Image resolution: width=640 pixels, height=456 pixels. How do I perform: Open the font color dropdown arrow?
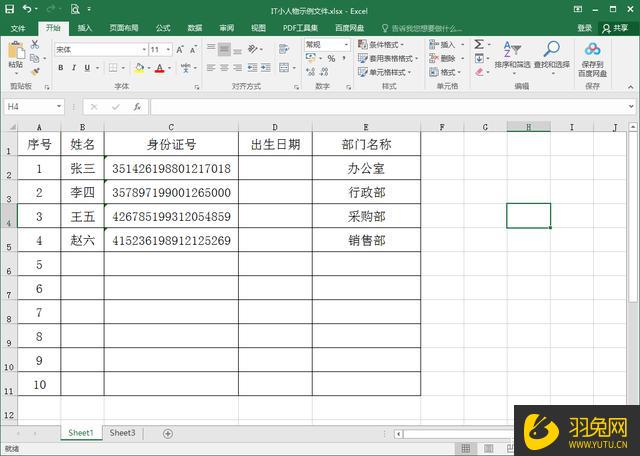[x=169, y=68]
